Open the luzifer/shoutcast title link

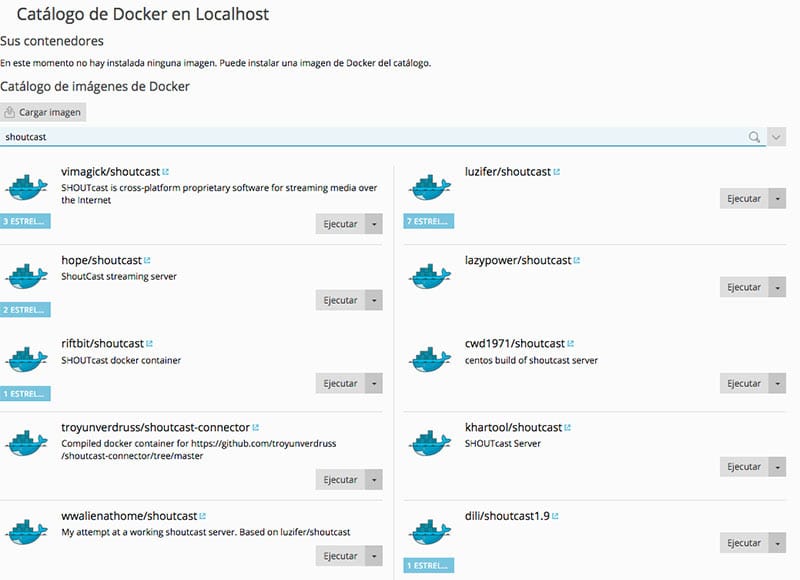508,172
